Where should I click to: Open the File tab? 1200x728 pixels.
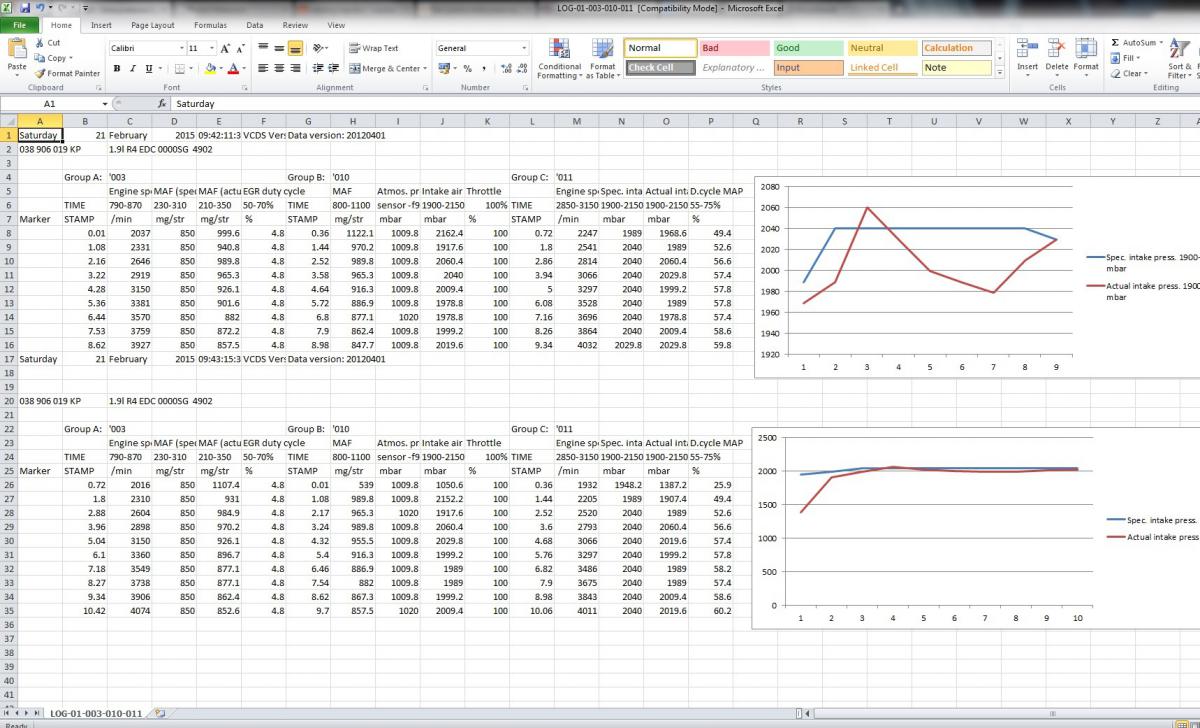point(20,25)
